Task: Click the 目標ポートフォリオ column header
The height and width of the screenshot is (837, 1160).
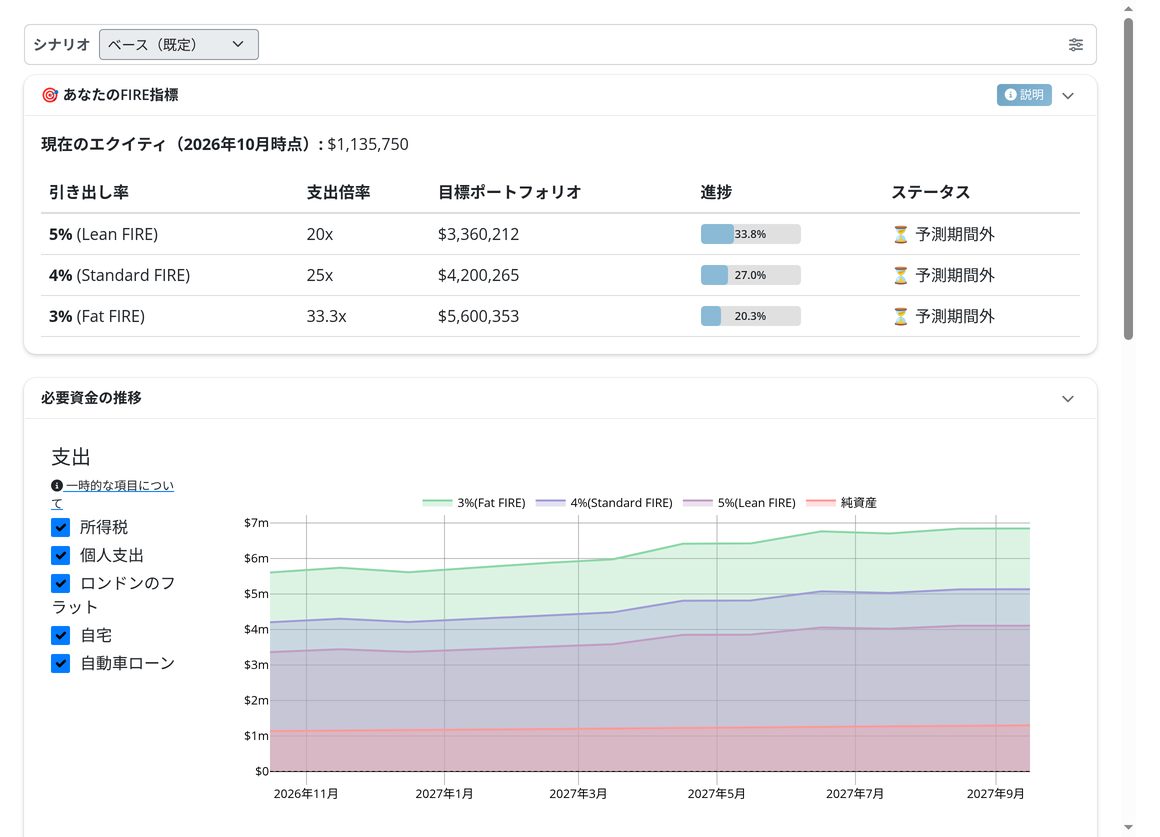Action: 510,192
